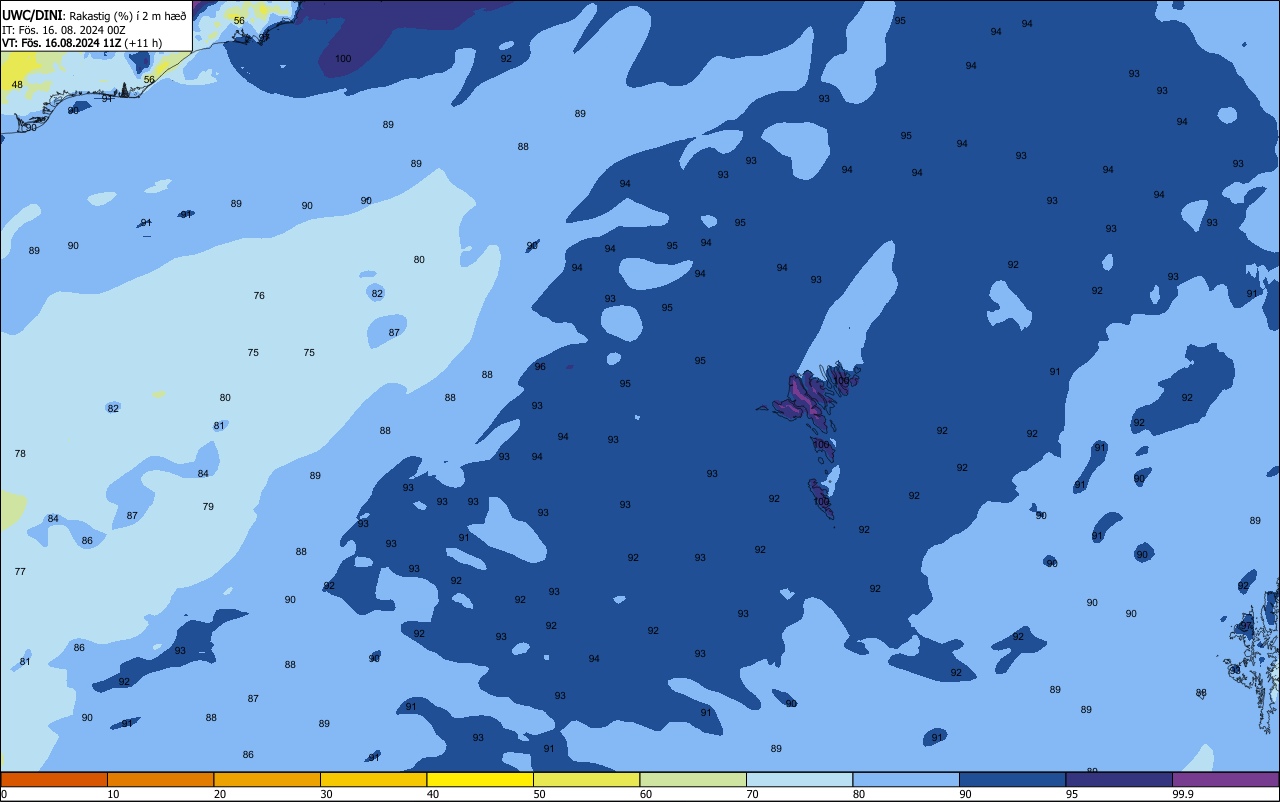Viewport: 1280px width, 802px height.
Task: Click the '99.9' legend tick label
Action: [x=1182, y=794]
